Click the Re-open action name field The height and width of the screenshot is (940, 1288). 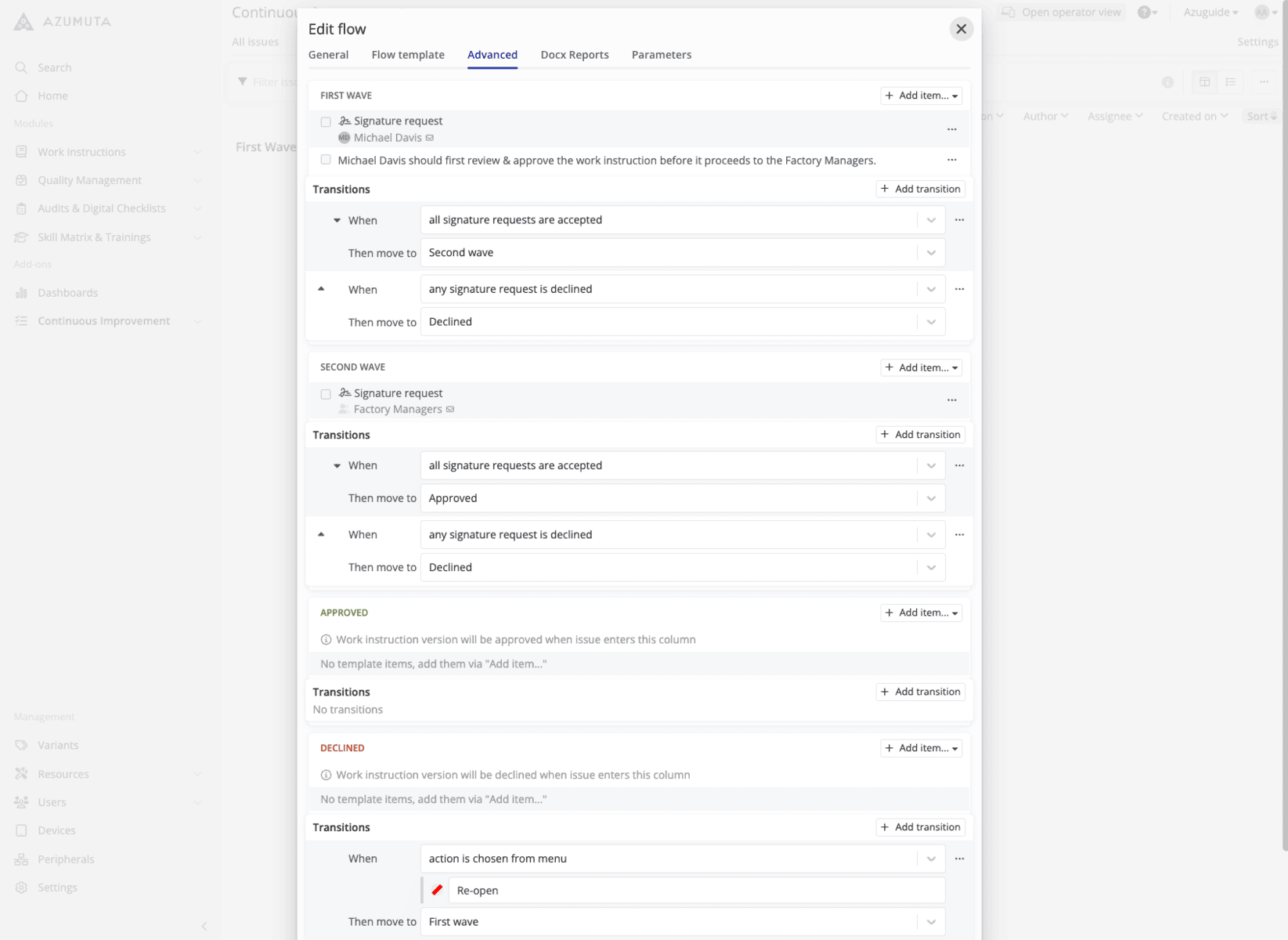tap(697, 891)
